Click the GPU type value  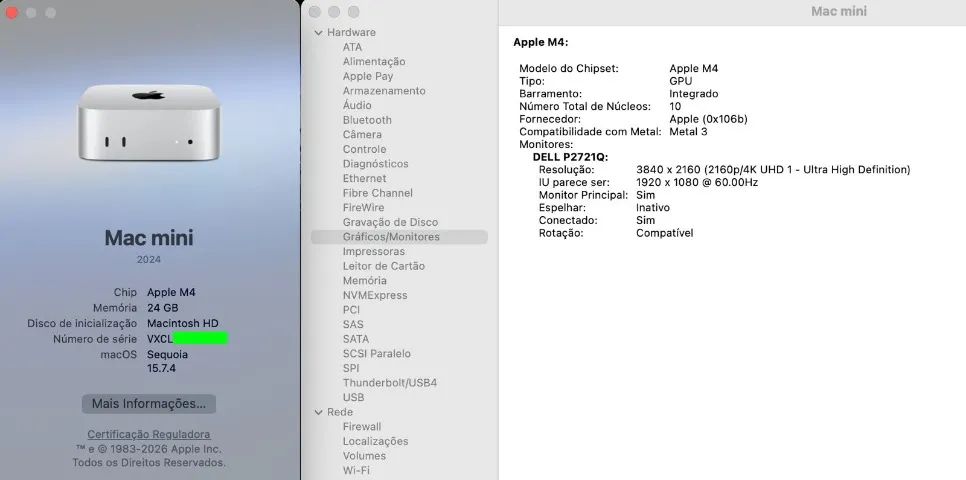pyautogui.click(x=681, y=81)
